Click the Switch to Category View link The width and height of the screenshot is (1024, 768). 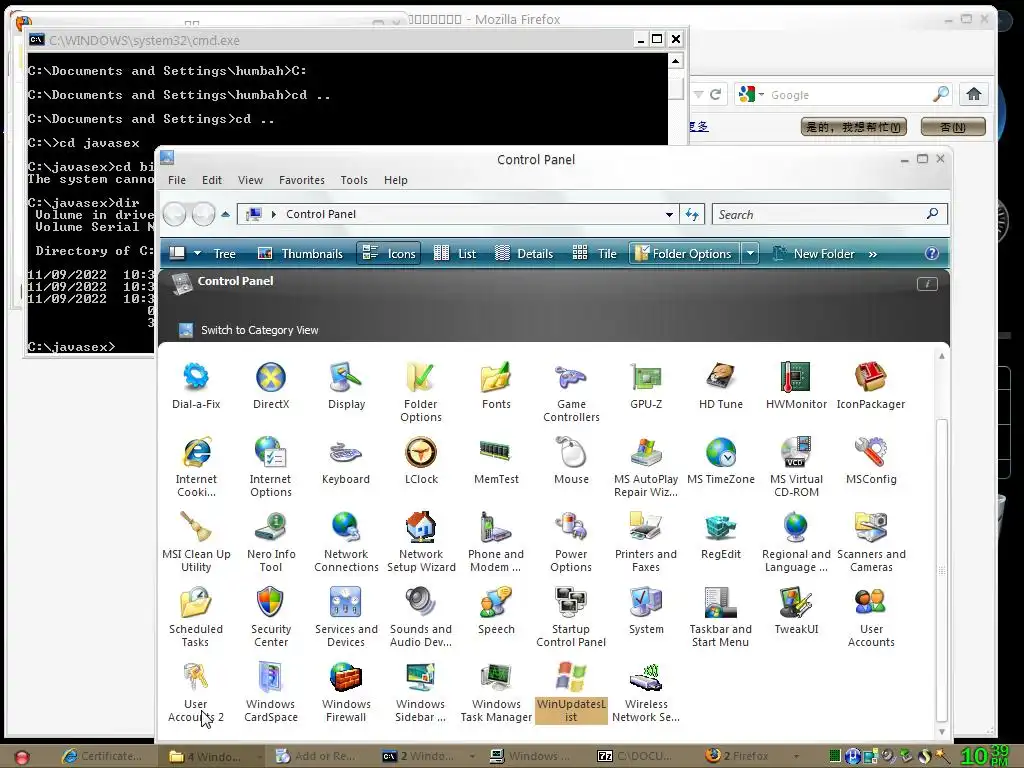coord(259,330)
